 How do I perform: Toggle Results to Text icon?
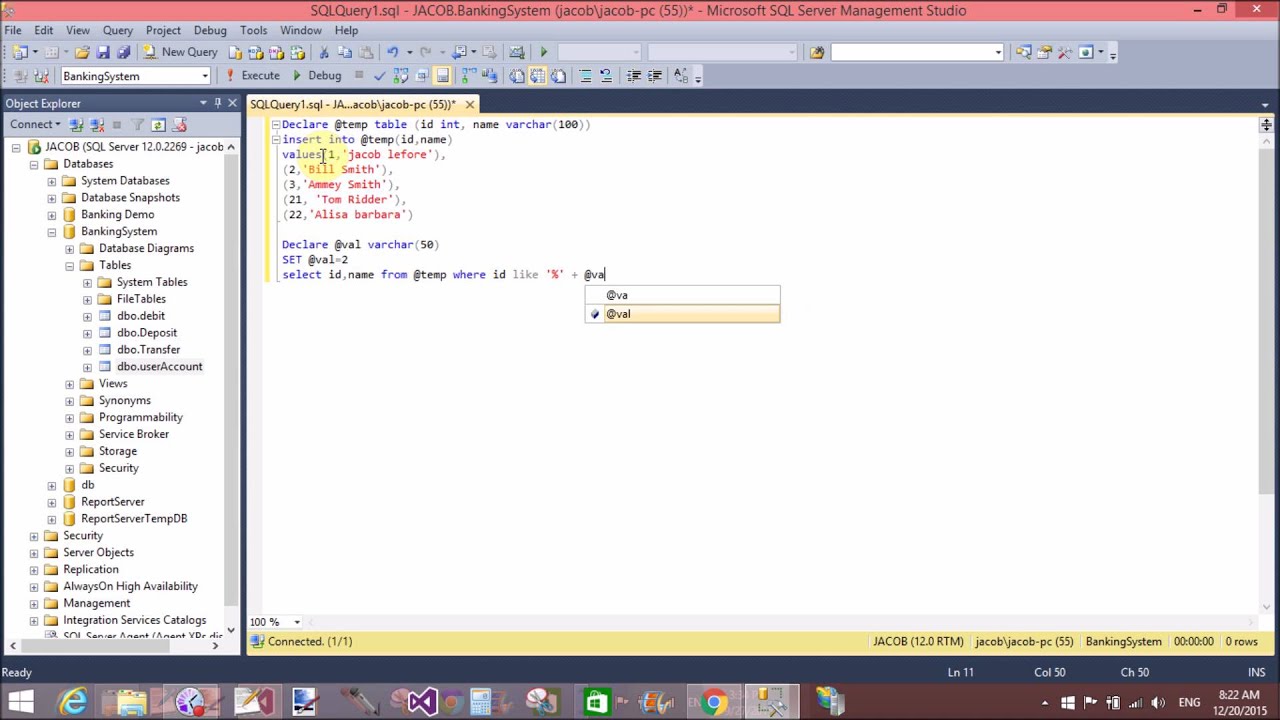pyautogui.click(x=516, y=76)
